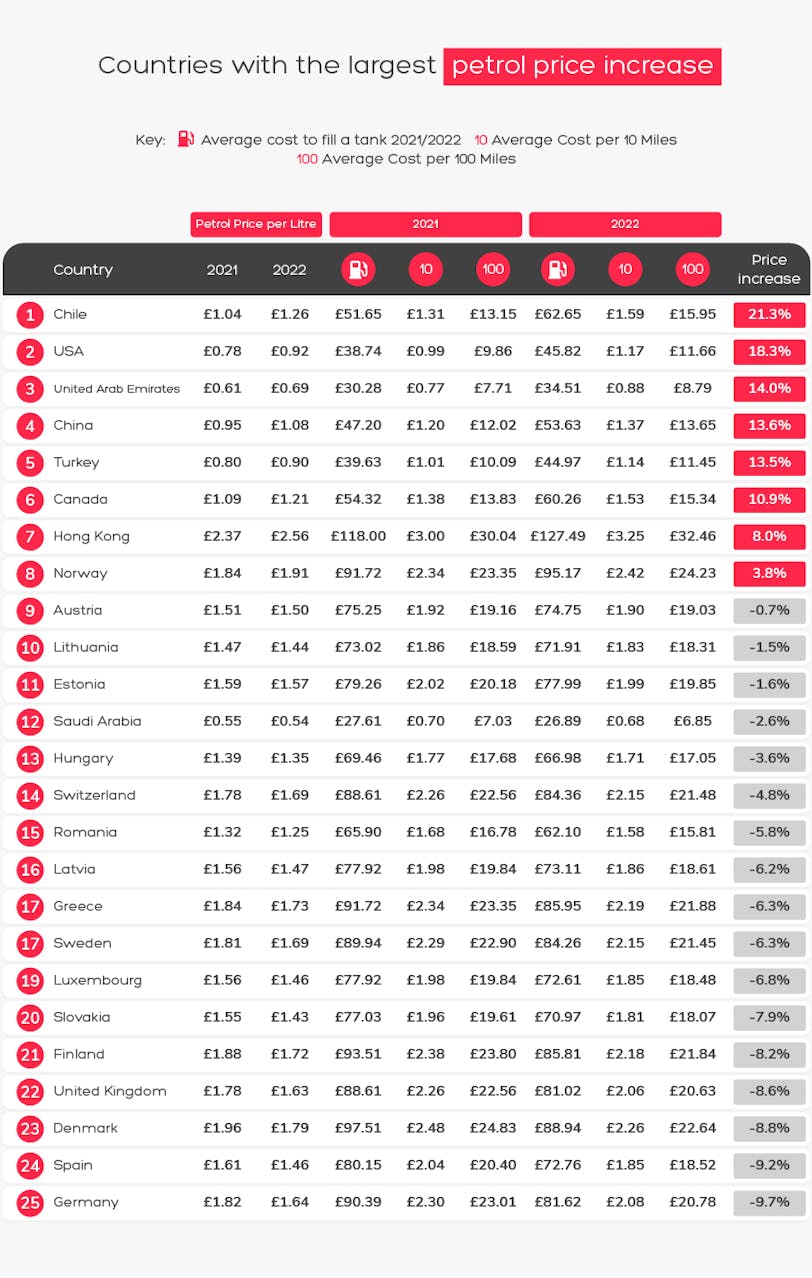Select the 10 miles circle under 2021
This screenshot has width=812, height=1278.
click(425, 269)
